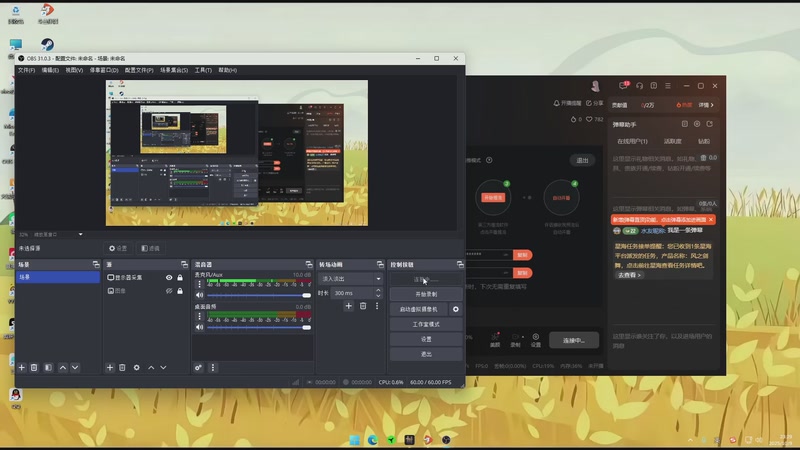Decrease transition duration with down stepper

(x=378, y=295)
